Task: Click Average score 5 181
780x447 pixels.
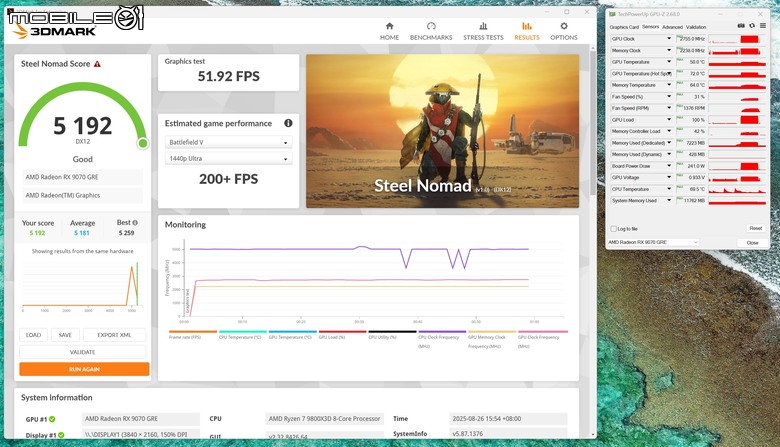Action: [x=82, y=233]
